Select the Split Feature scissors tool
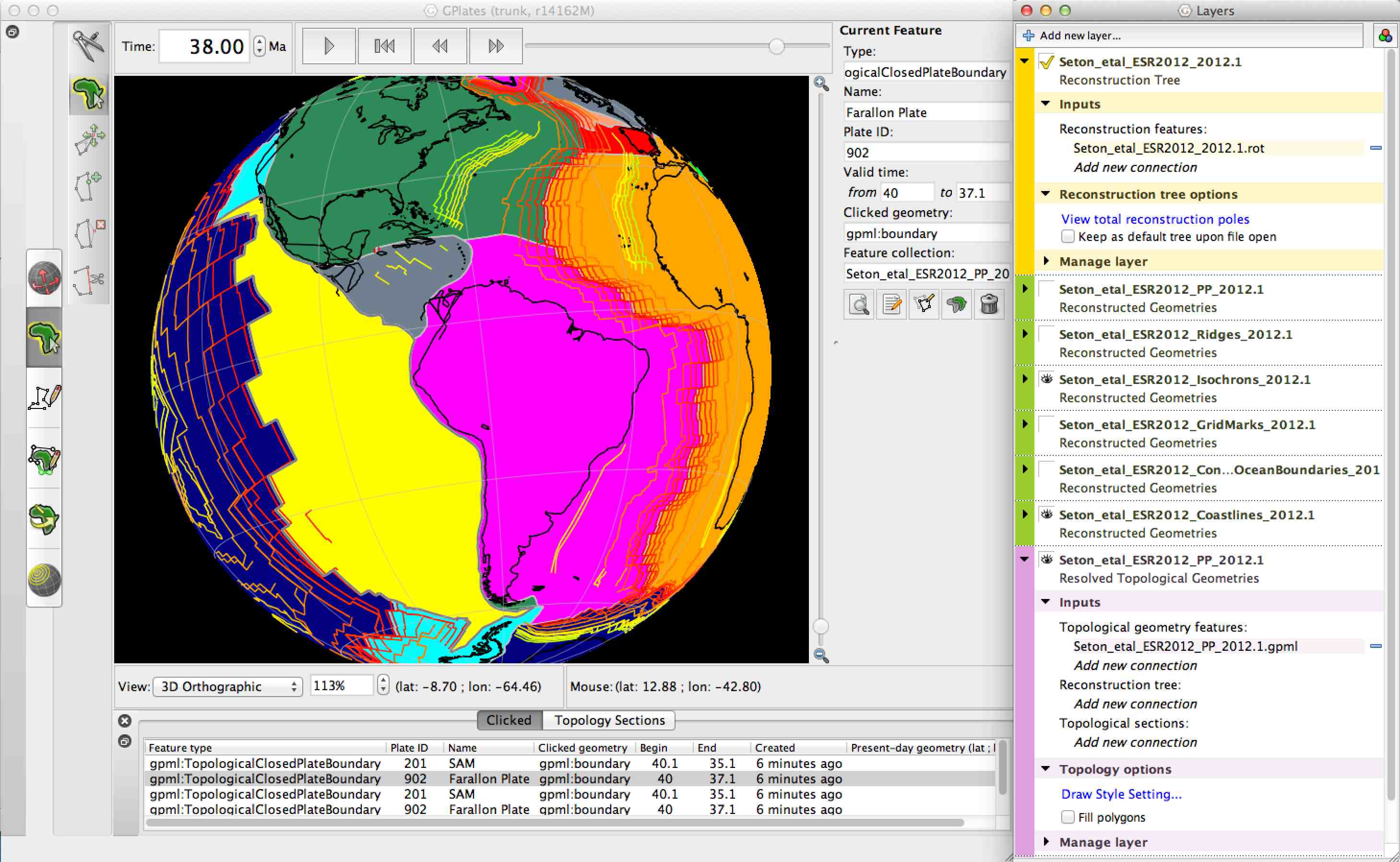Screen dimensions: 1400x862 [89, 280]
